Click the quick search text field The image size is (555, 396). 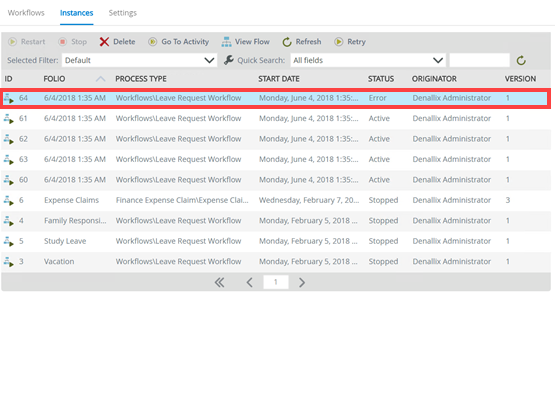tap(479, 60)
